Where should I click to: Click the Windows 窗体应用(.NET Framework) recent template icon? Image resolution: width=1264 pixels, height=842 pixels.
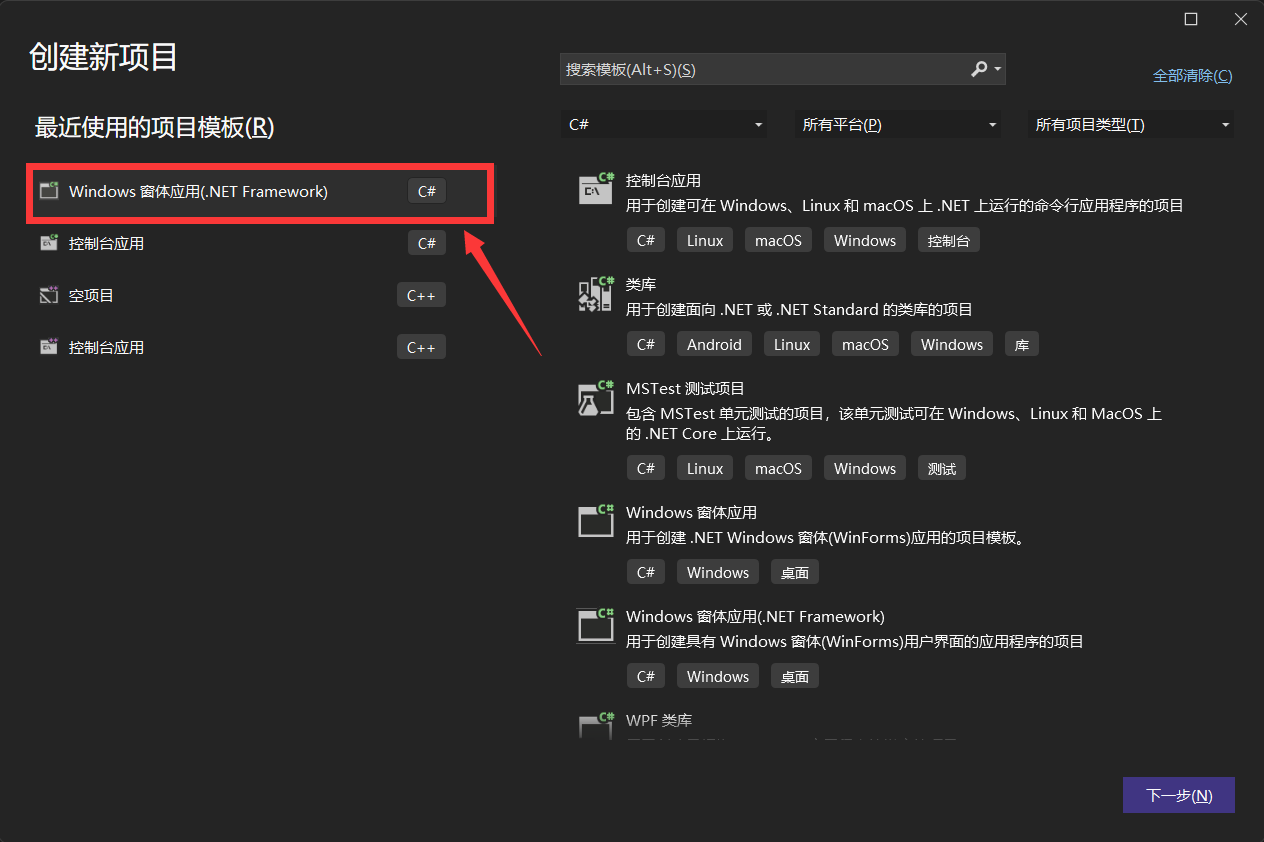pyautogui.click(x=49, y=190)
